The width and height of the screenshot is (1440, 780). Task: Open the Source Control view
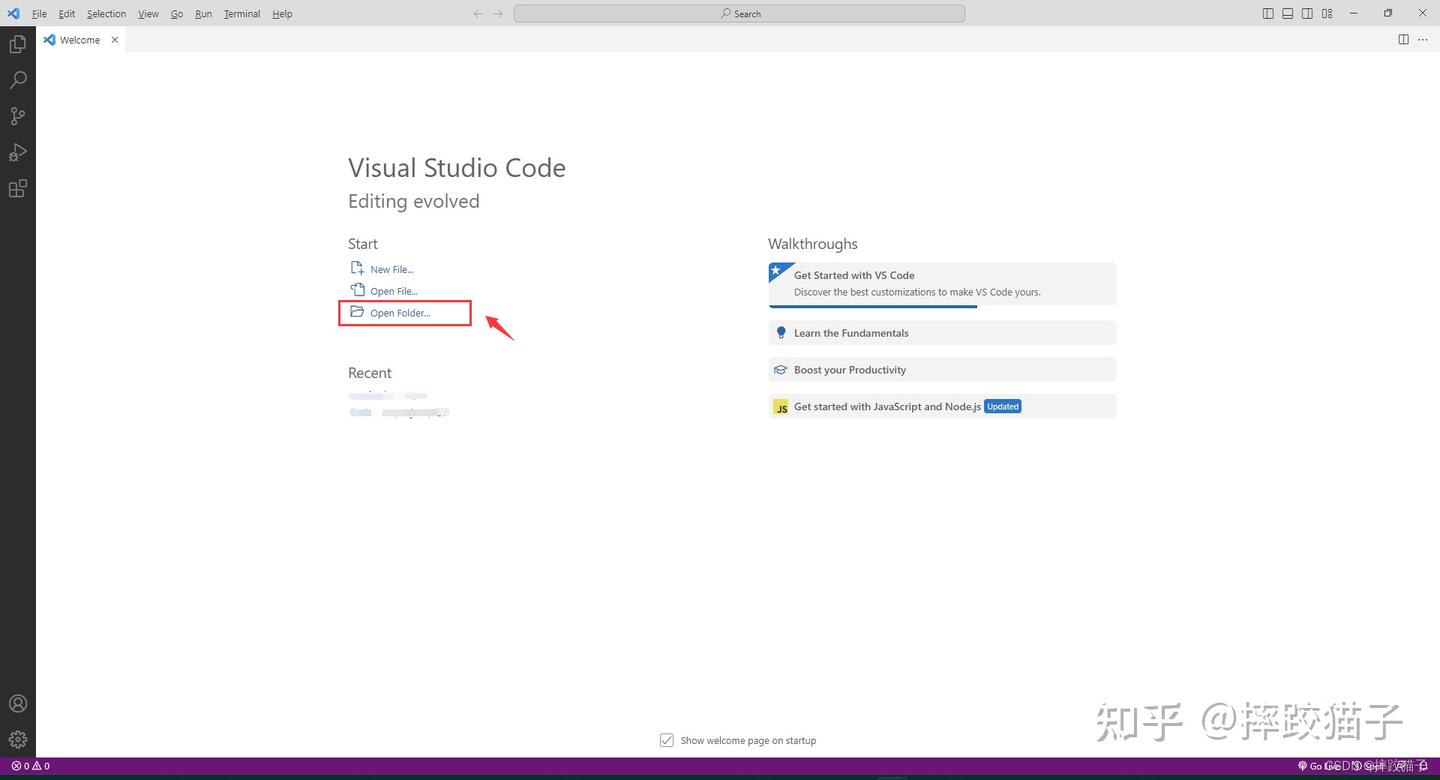[17, 116]
